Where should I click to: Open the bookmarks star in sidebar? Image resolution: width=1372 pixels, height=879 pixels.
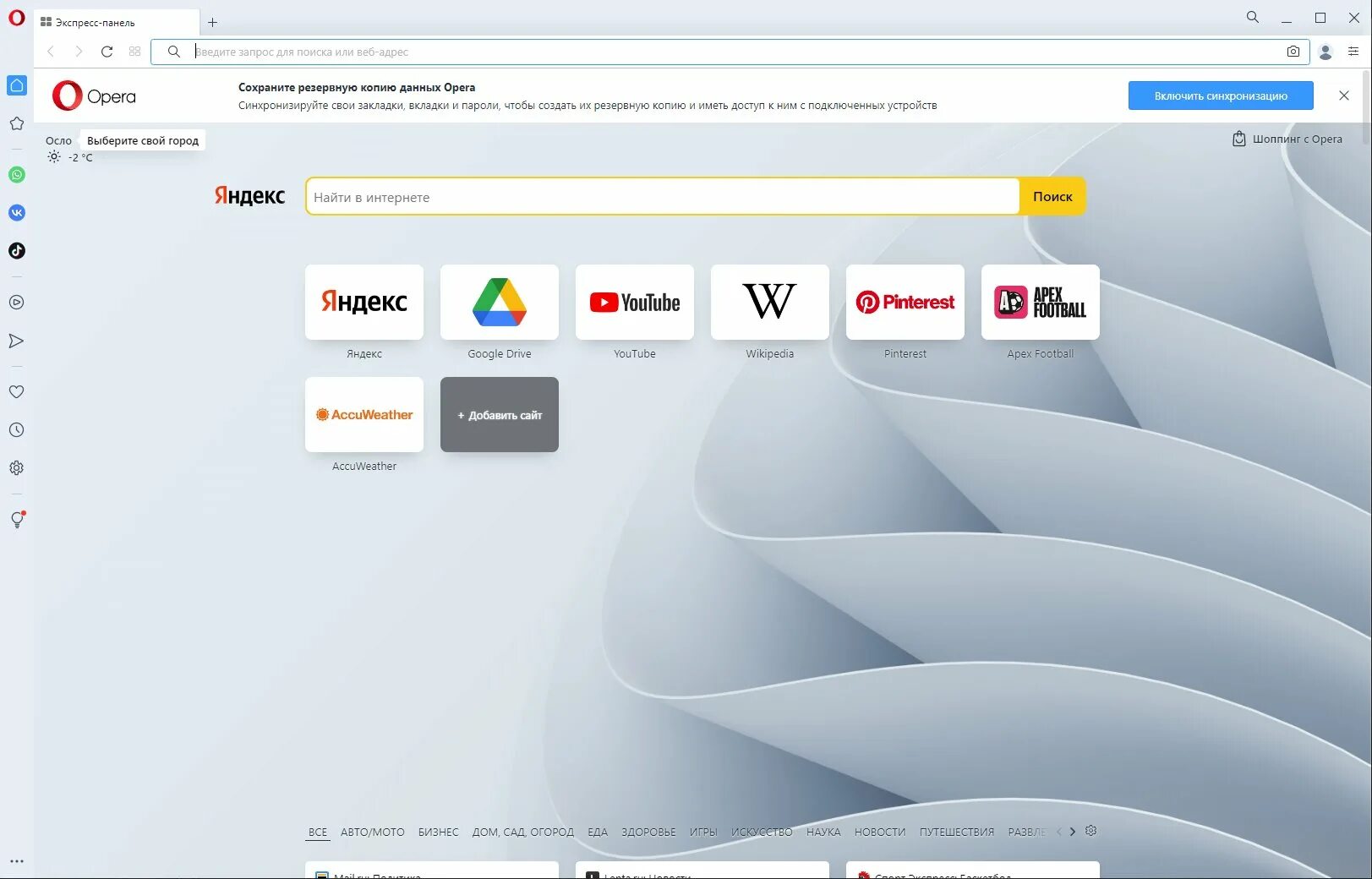click(x=17, y=123)
